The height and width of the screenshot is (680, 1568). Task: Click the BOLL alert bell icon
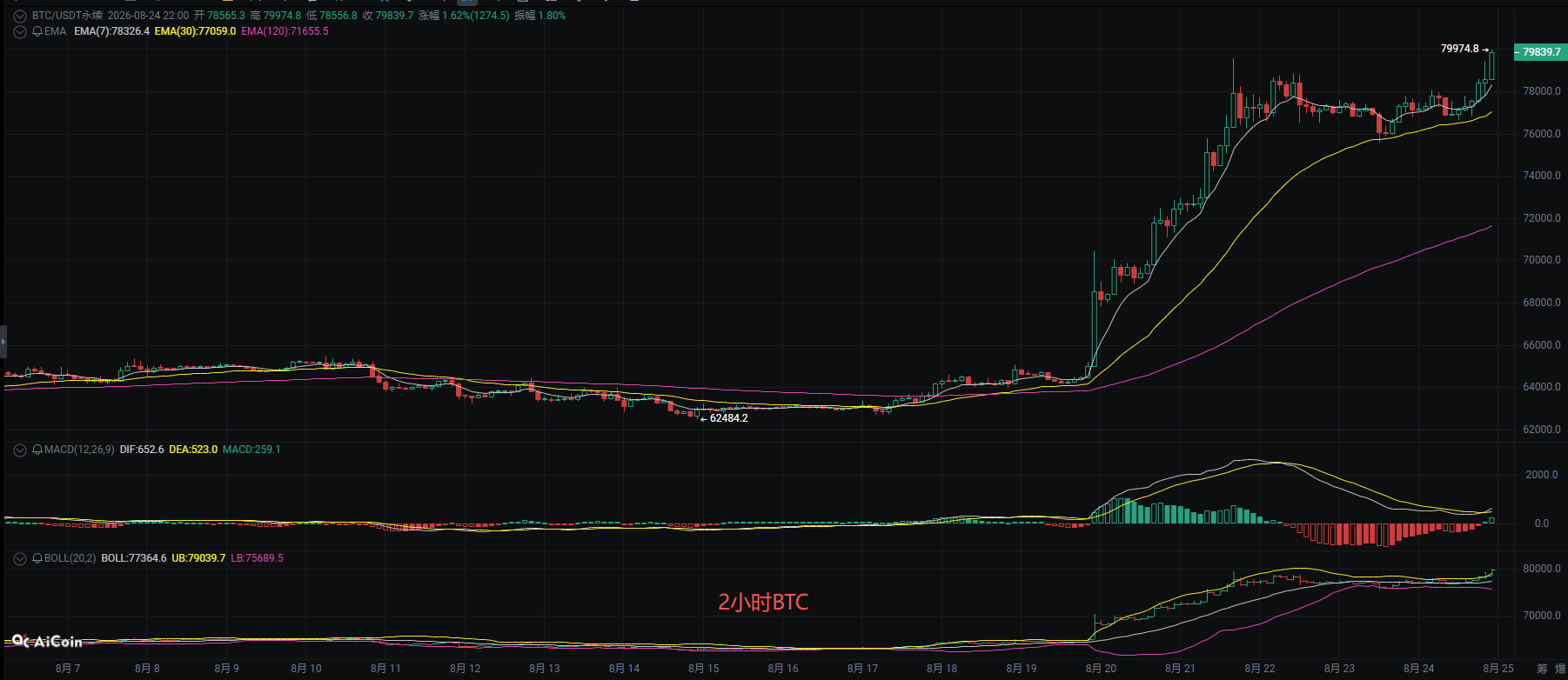tap(37, 558)
